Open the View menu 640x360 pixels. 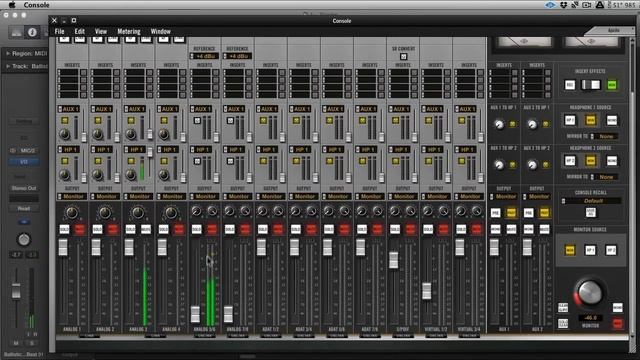pos(101,31)
